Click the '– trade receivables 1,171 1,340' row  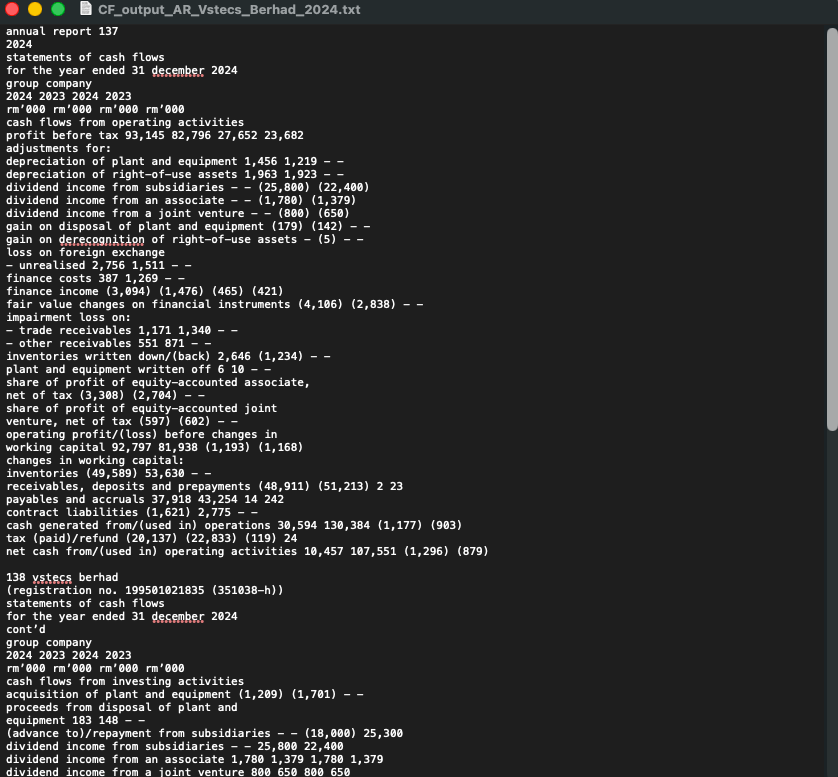coord(122,330)
